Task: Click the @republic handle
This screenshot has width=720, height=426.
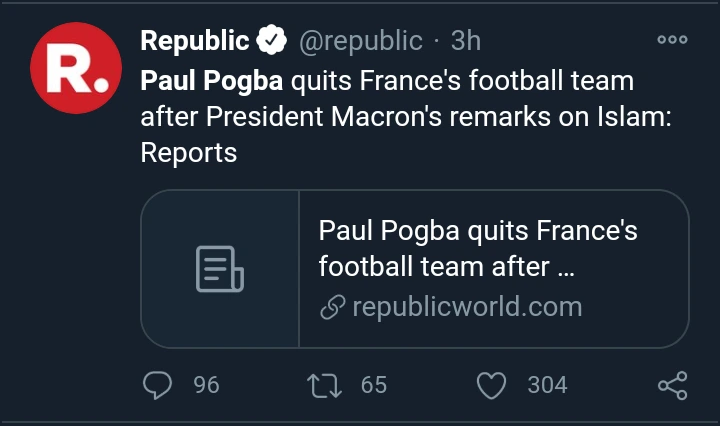Action: tap(361, 41)
